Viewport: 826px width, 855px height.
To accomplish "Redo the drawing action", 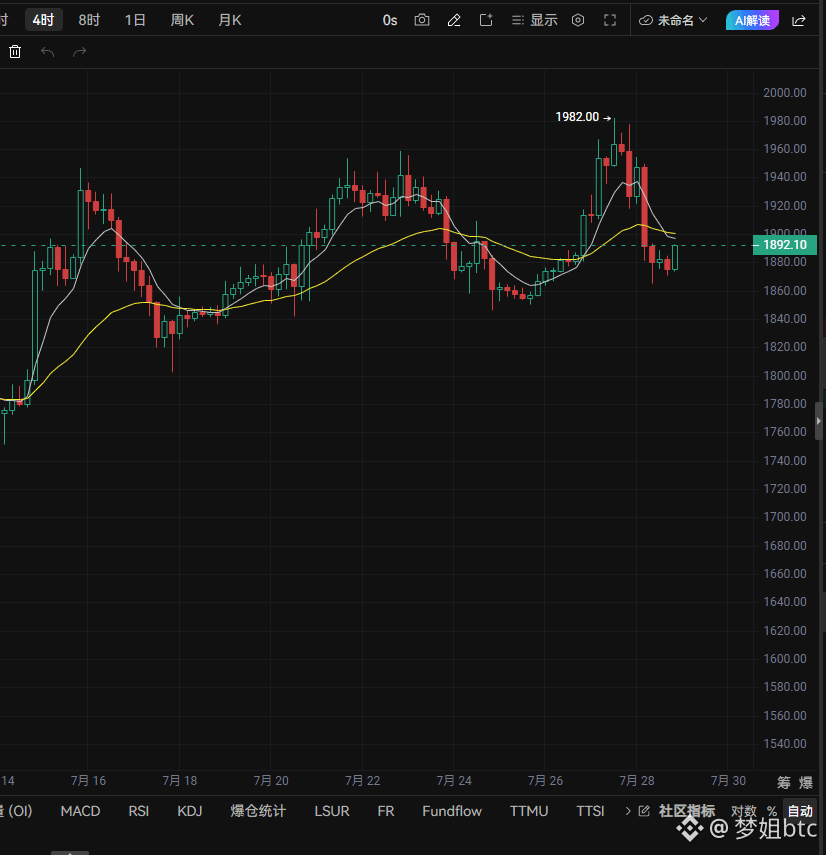I will click(x=80, y=52).
